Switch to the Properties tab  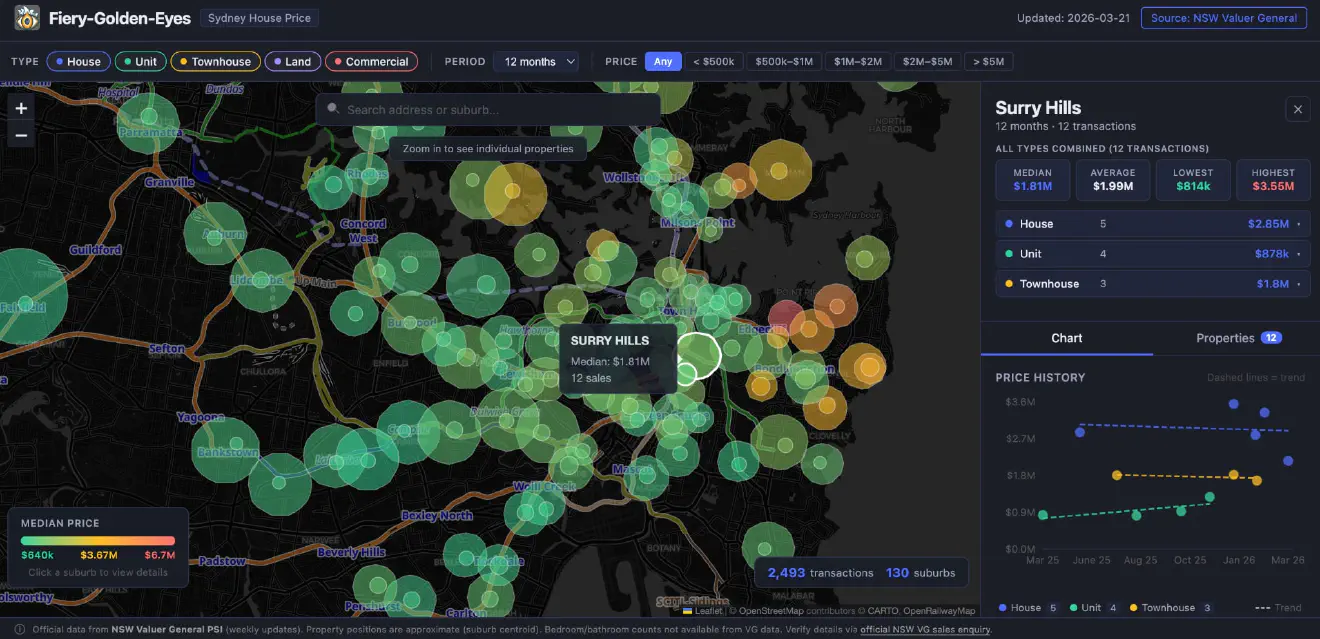click(x=1238, y=338)
